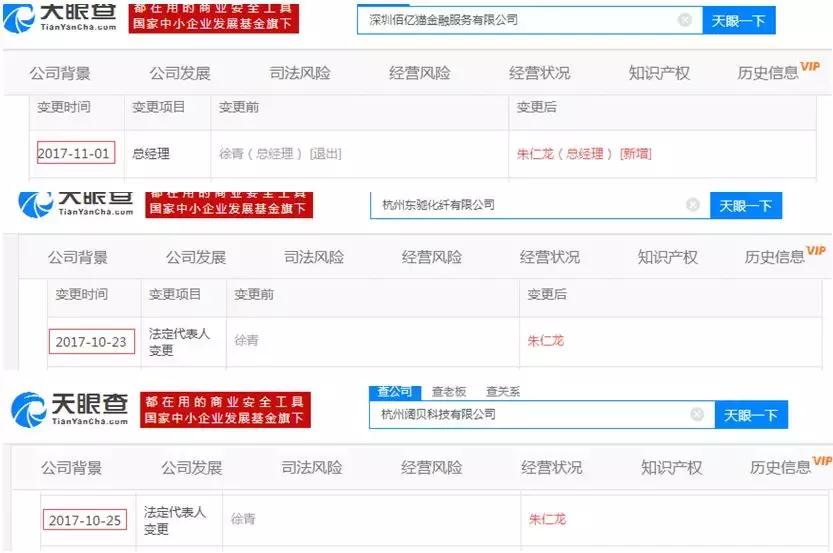Click 徐青 in the 2017-10-23 row
This screenshot has height=553, width=833.
246,341
